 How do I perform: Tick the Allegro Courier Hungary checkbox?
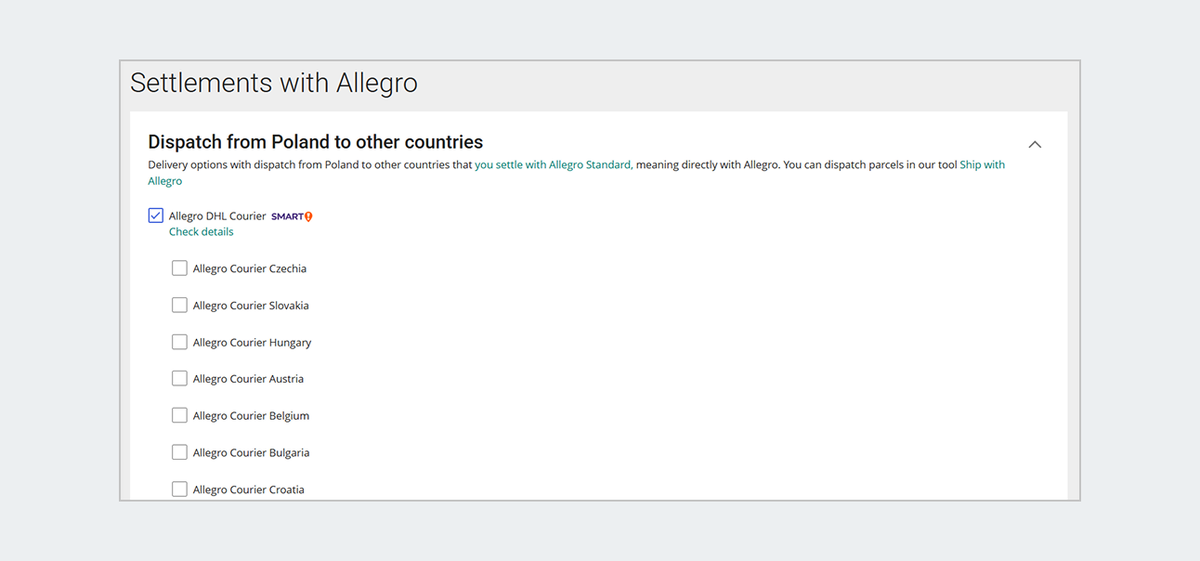tap(180, 342)
